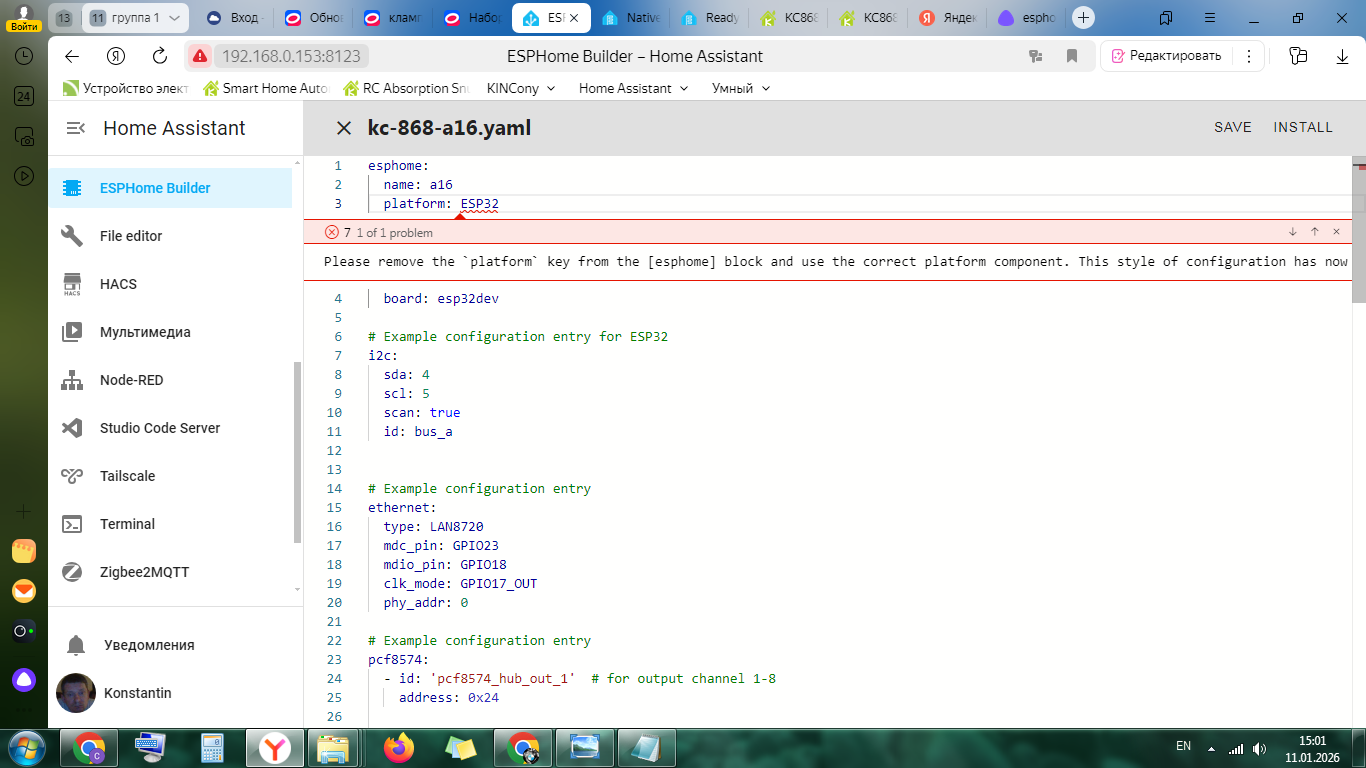The image size is (1366, 768).
Task: Click the address bar showing 192.168.0.153:8123
Action: pos(290,56)
